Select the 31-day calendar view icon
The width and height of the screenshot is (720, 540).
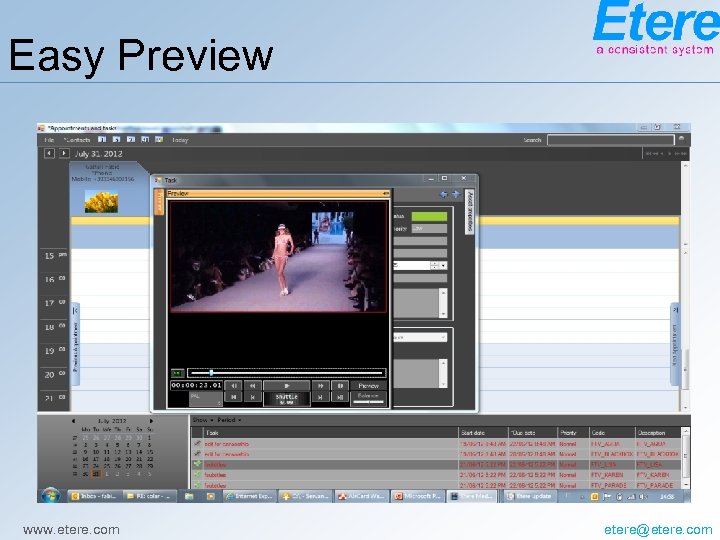145,139
